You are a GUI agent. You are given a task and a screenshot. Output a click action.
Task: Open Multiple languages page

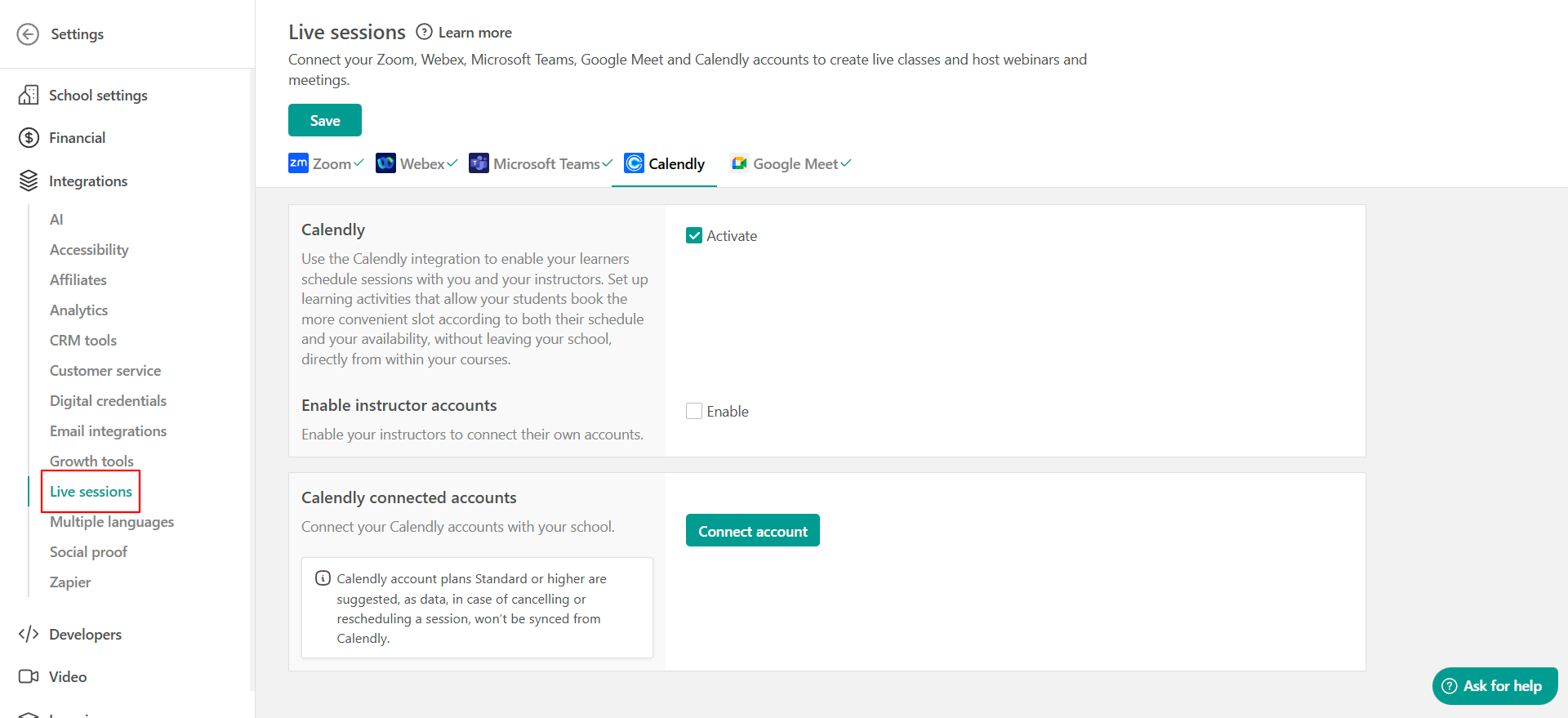coord(112,522)
